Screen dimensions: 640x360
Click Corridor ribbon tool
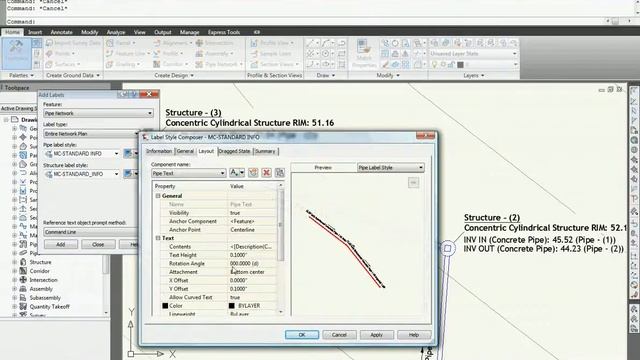coord(171,64)
